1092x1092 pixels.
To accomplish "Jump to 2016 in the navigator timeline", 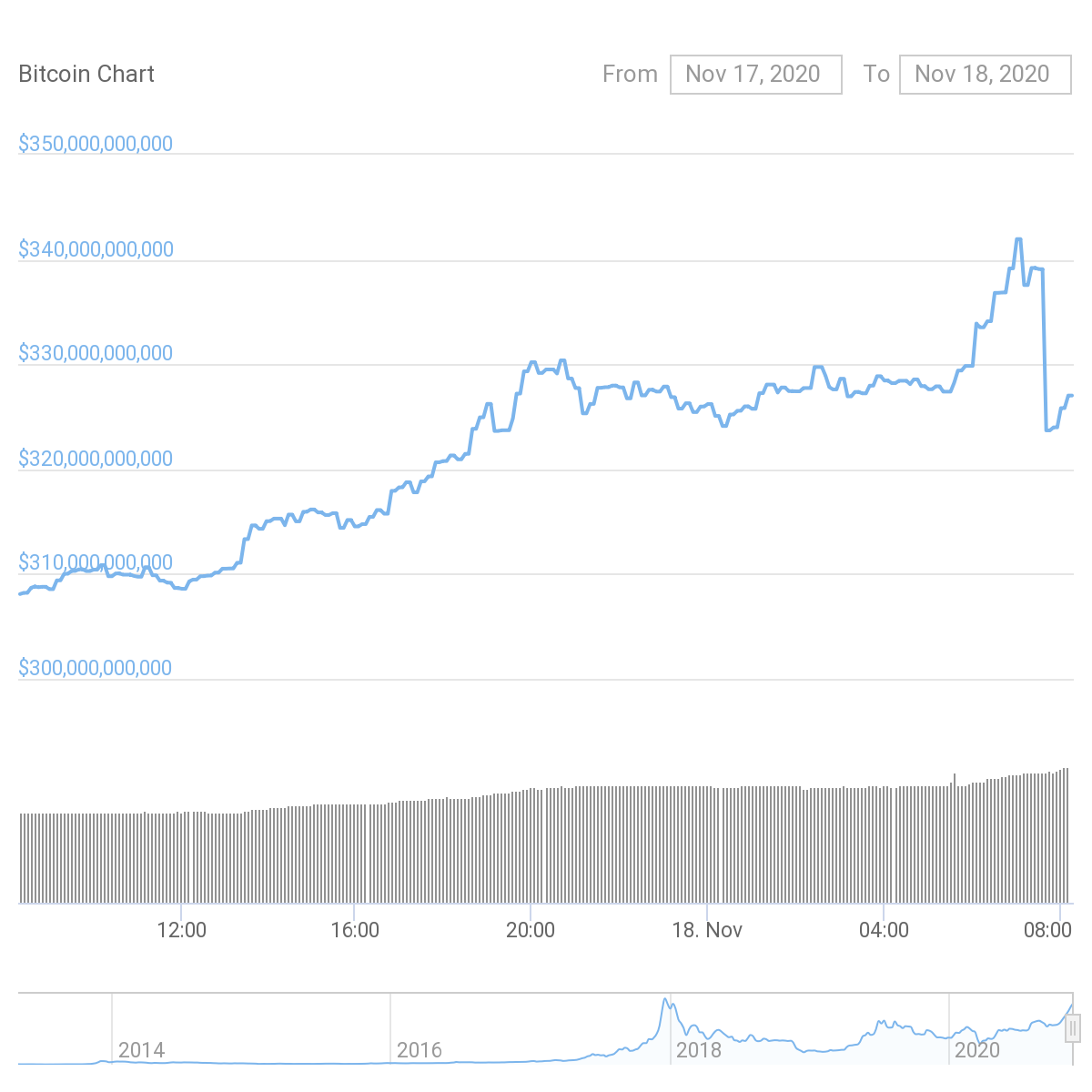I will pos(420,1050).
